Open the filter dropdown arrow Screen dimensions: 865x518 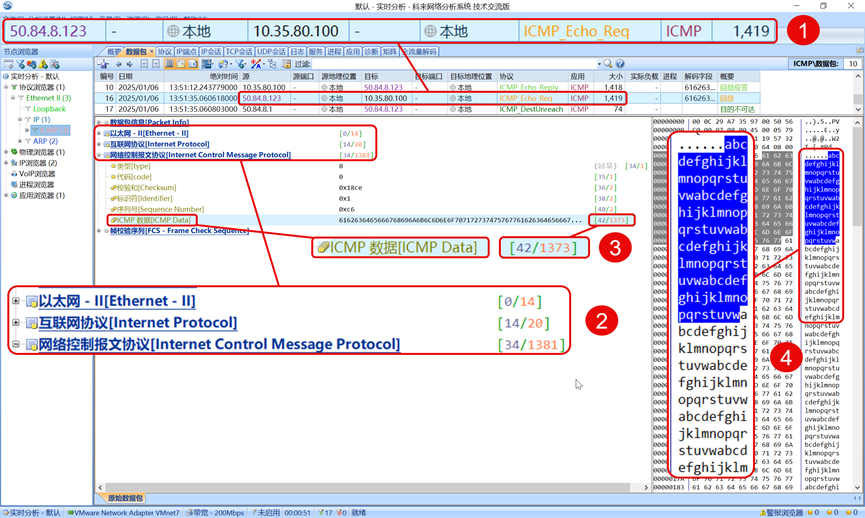pyautogui.click(x=599, y=64)
